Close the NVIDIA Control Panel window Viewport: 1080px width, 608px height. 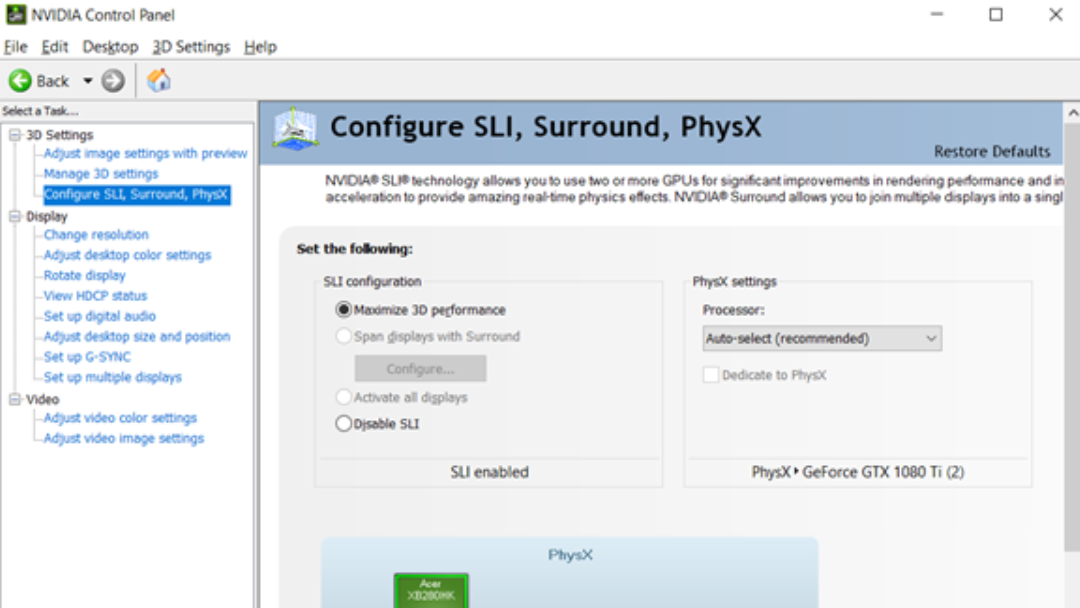click(x=1056, y=14)
